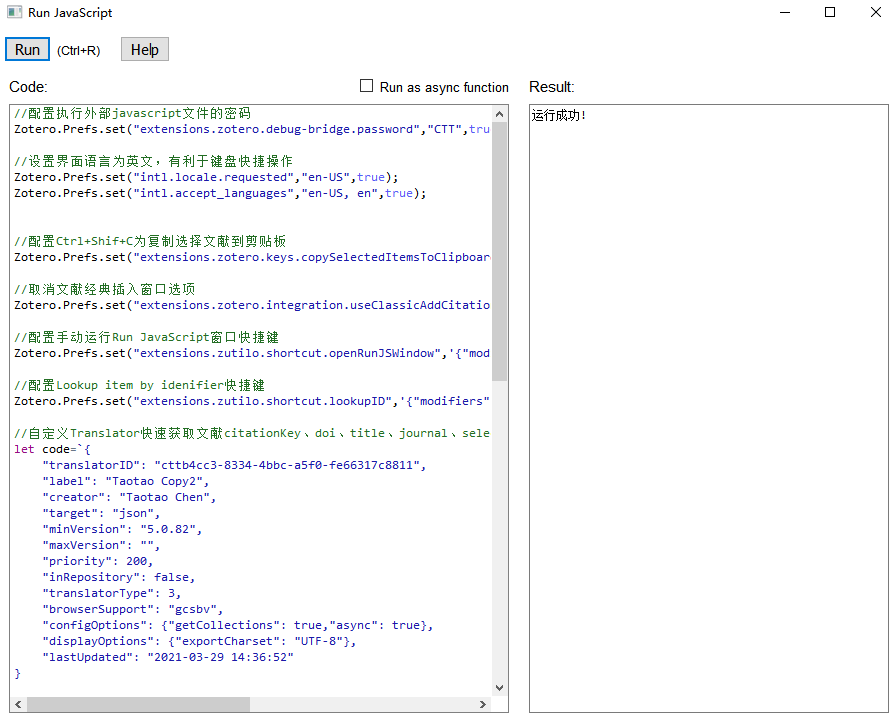
Task: Click inside the empty Result area
Action: pos(700,400)
